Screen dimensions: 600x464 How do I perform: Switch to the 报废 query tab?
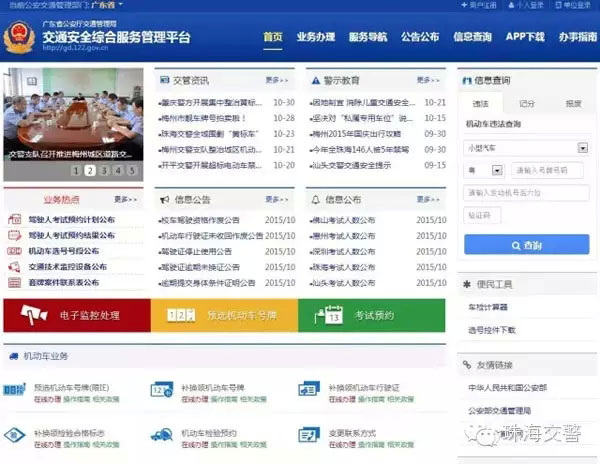tap(573, 103)
